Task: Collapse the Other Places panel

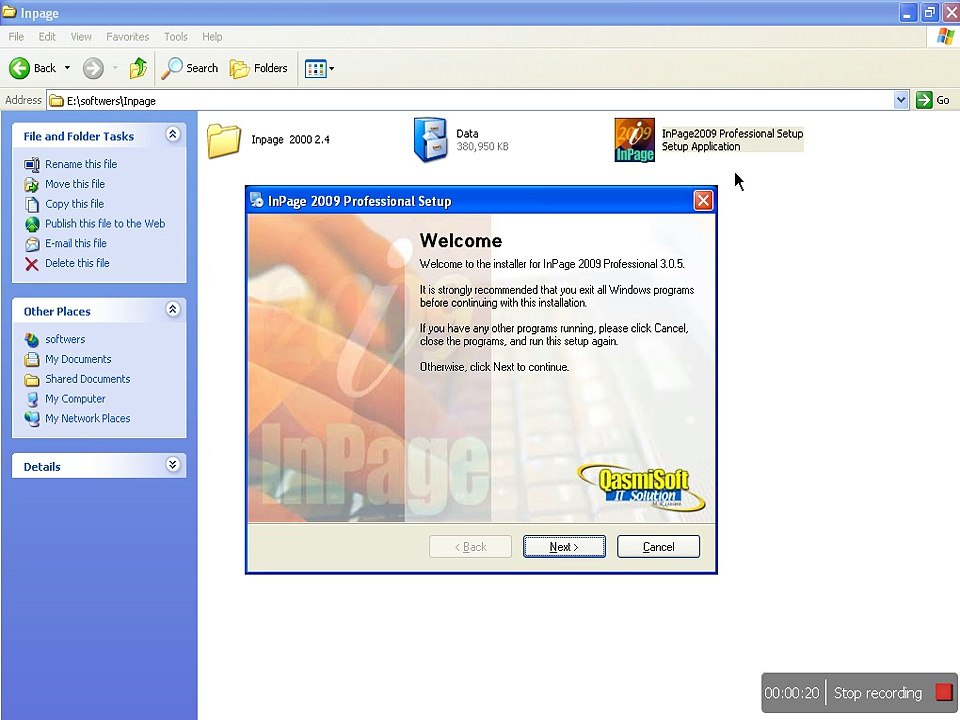Action: click(173, 309)
